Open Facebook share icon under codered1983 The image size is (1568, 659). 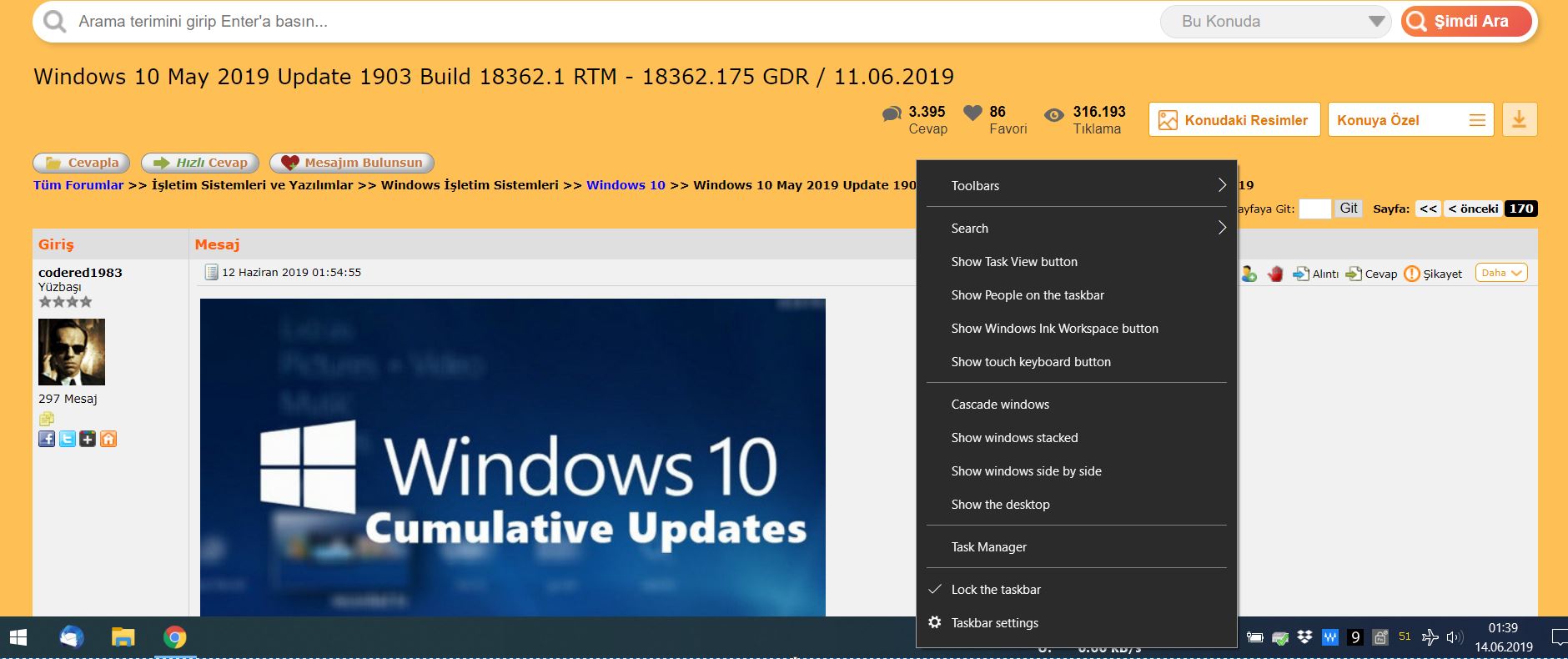(x=47, y=439)
